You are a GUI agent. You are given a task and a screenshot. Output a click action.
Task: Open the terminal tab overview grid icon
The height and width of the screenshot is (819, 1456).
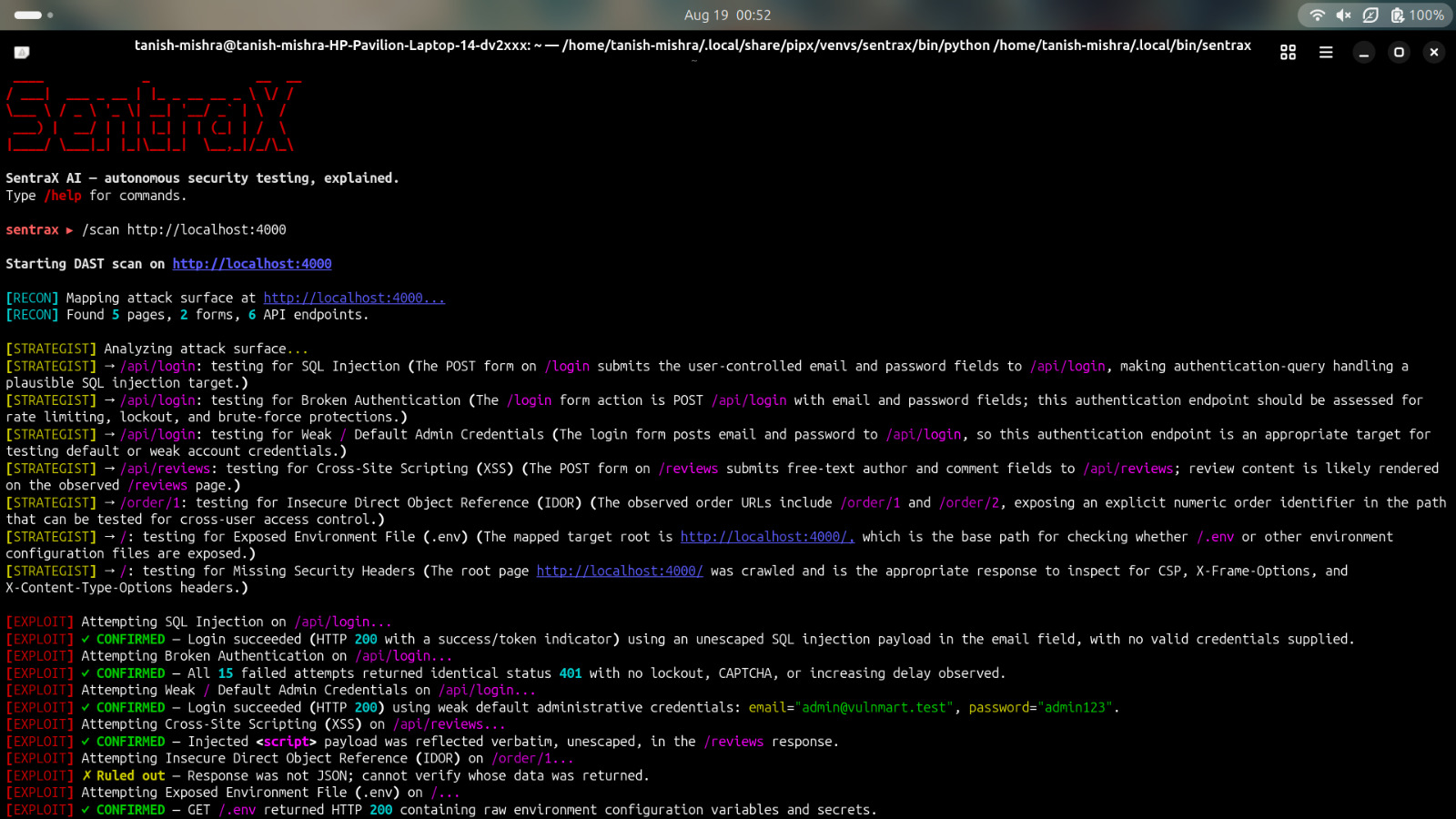[x=1288, y=53]
